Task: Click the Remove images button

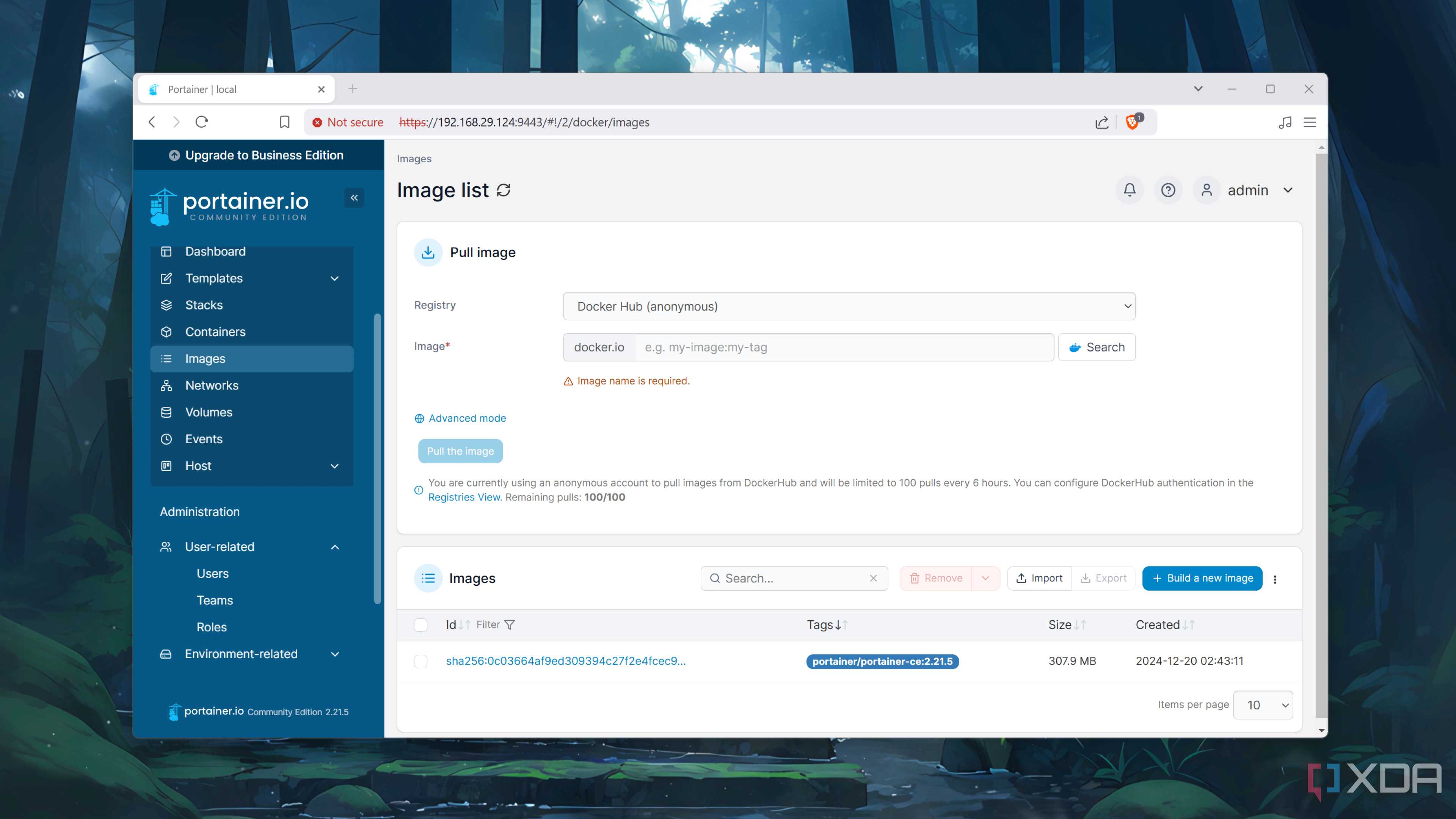Action: coord(935,578)
